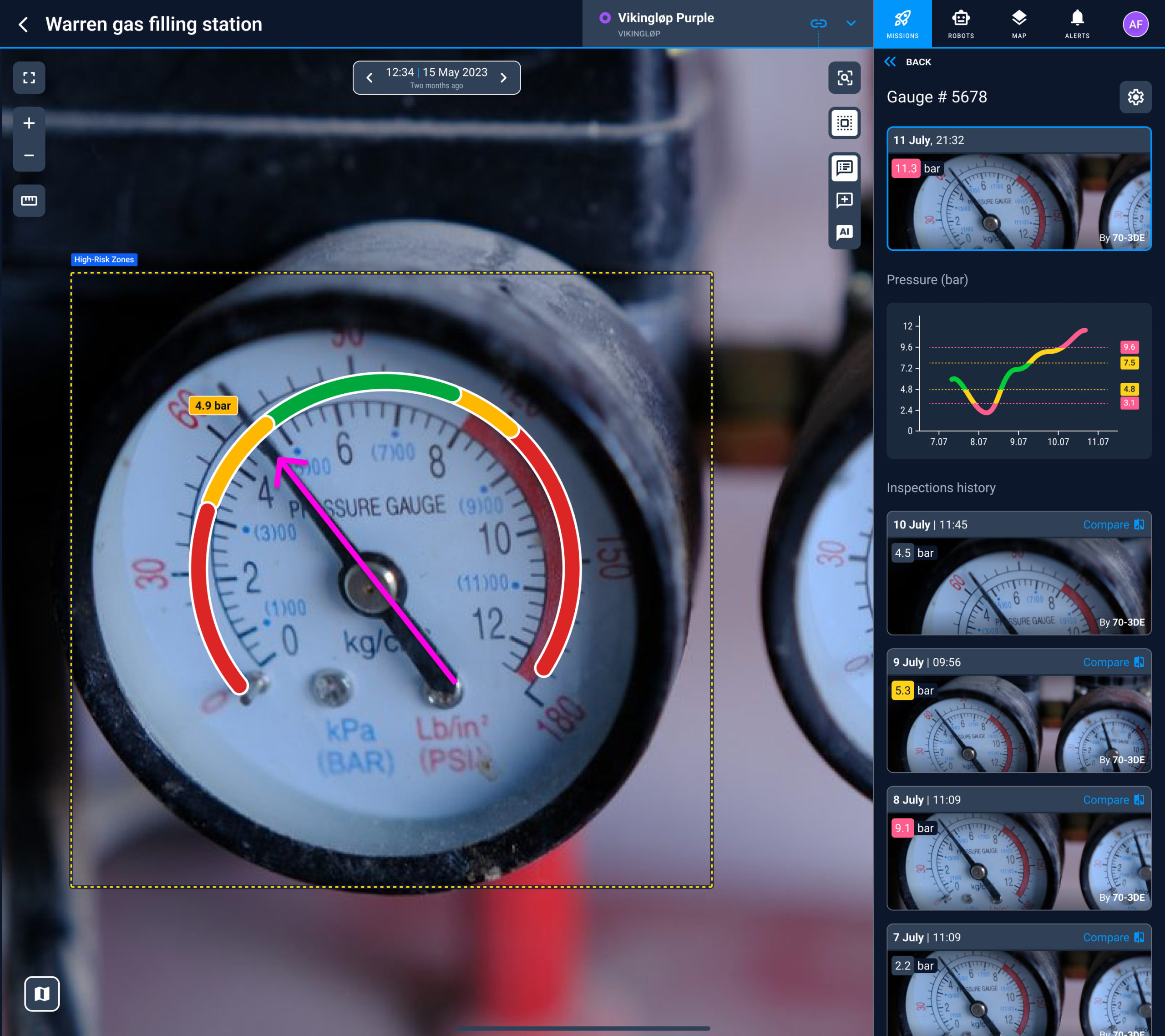Open Missions tab
1165x1036 pixels.
[902, 23]
